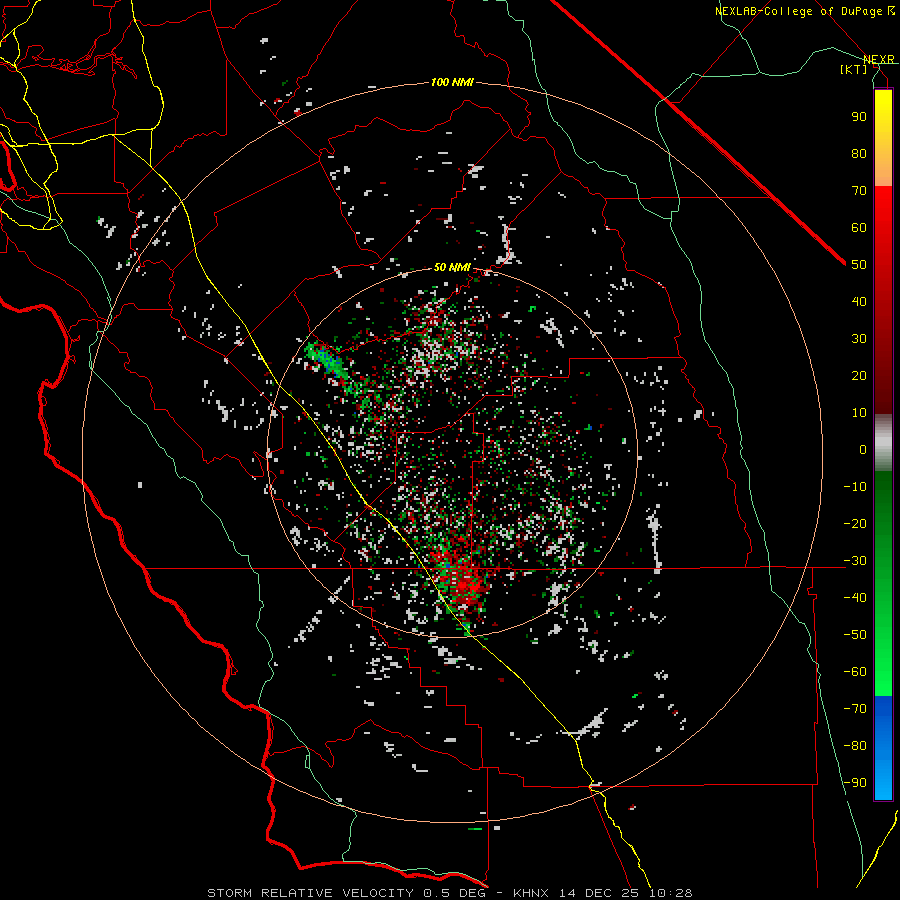Click the 10:28 timestamp in footer
This screenshot has height=900, width=900.
[671, 893]
